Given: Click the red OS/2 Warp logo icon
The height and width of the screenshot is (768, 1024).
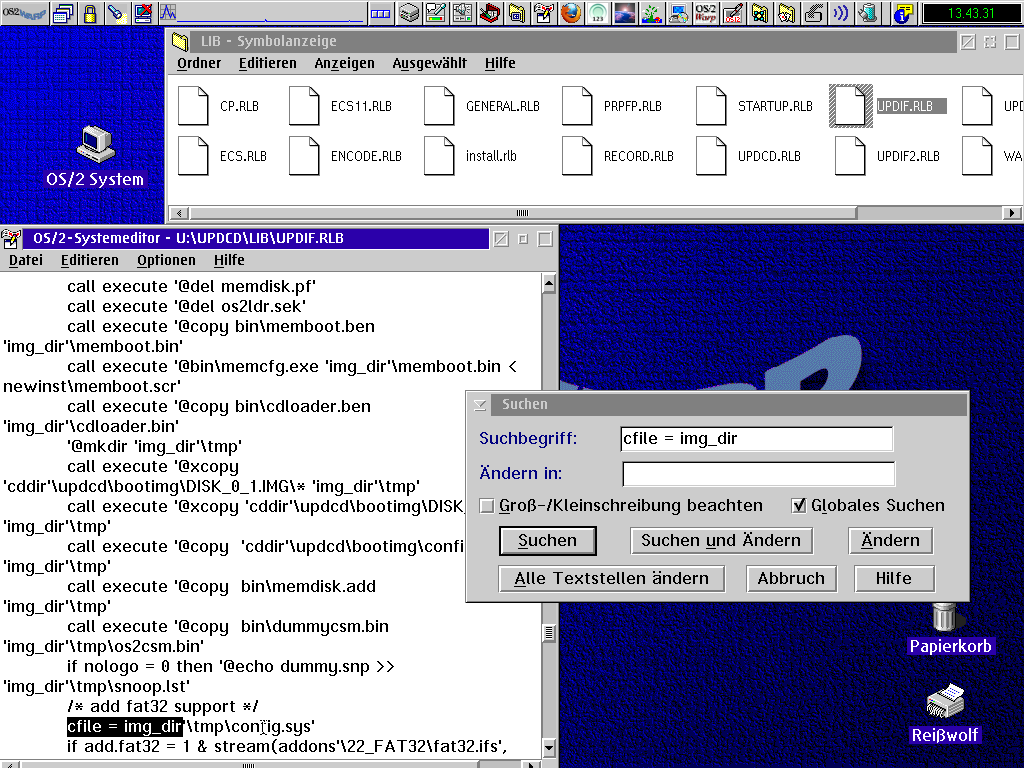Looking at the screenshot, I should pos(705,13).
